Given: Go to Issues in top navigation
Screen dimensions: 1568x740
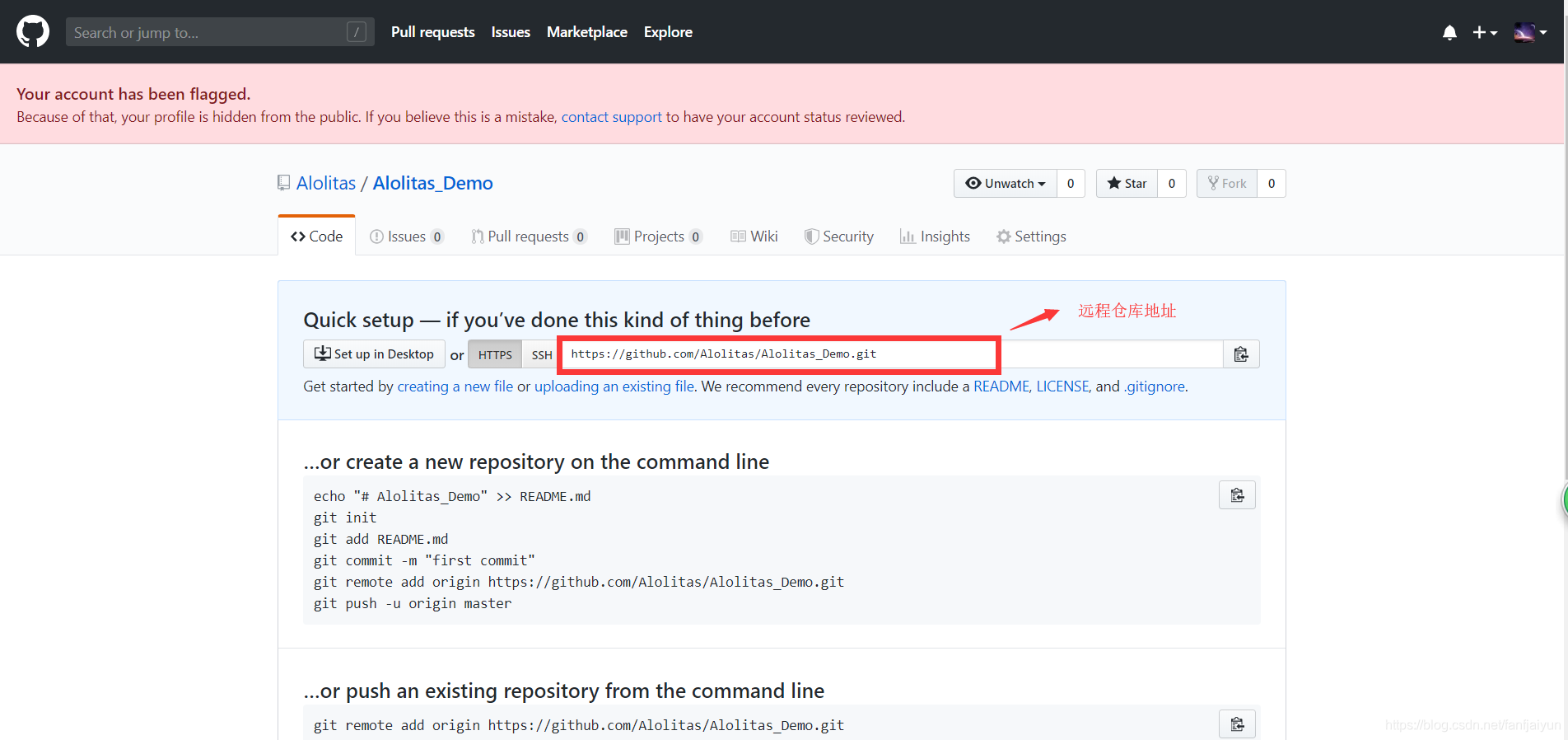Looking at the screenshot, I should point(511,32).
